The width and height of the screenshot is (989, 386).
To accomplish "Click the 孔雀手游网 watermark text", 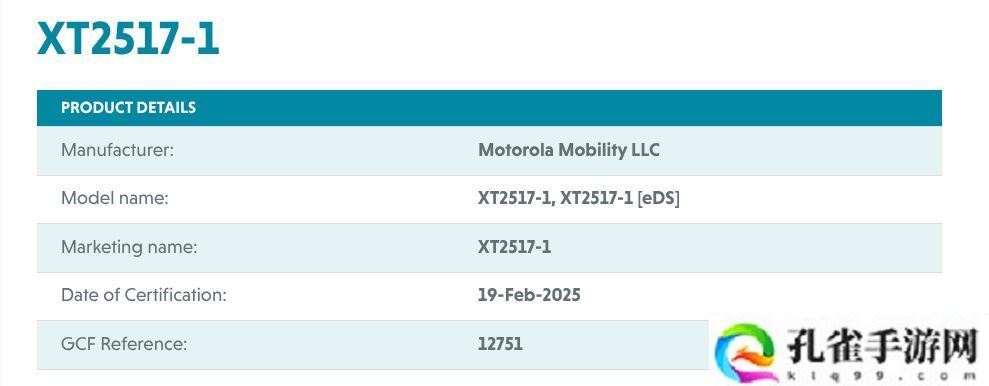I will tap(882, 346).
